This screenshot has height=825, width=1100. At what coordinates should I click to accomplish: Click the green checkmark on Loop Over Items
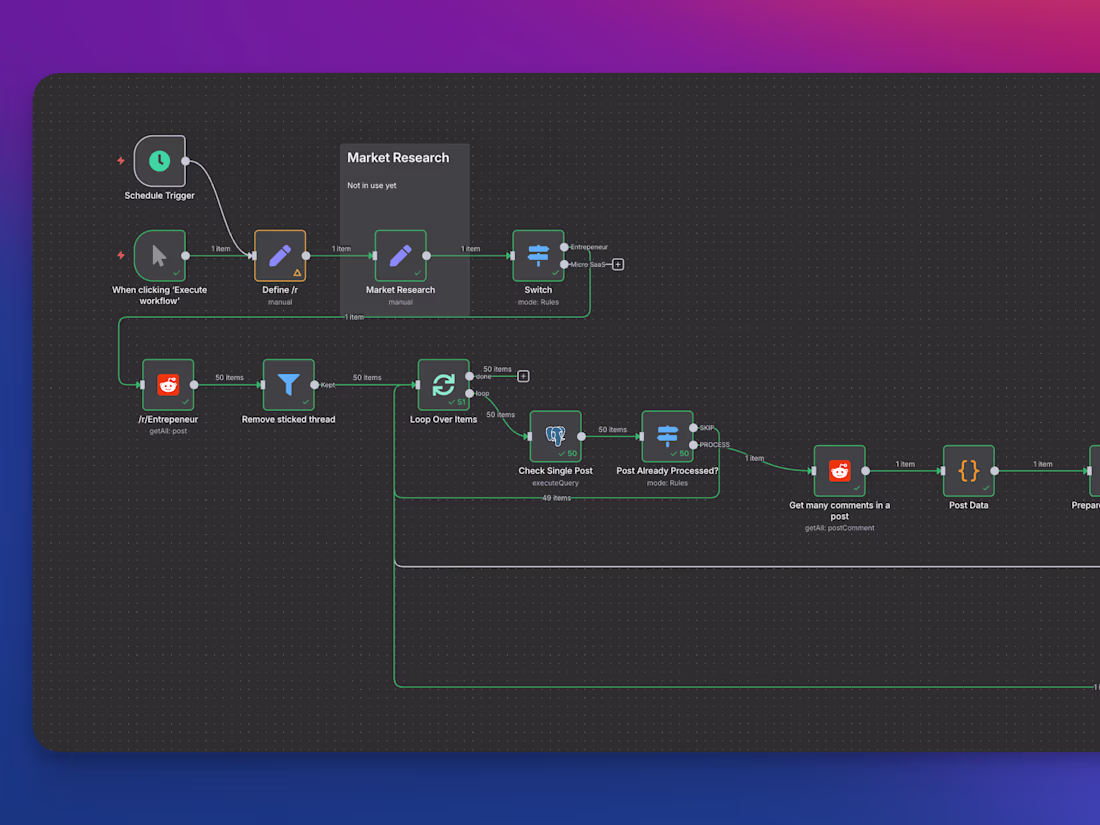[x=451, y=401]
